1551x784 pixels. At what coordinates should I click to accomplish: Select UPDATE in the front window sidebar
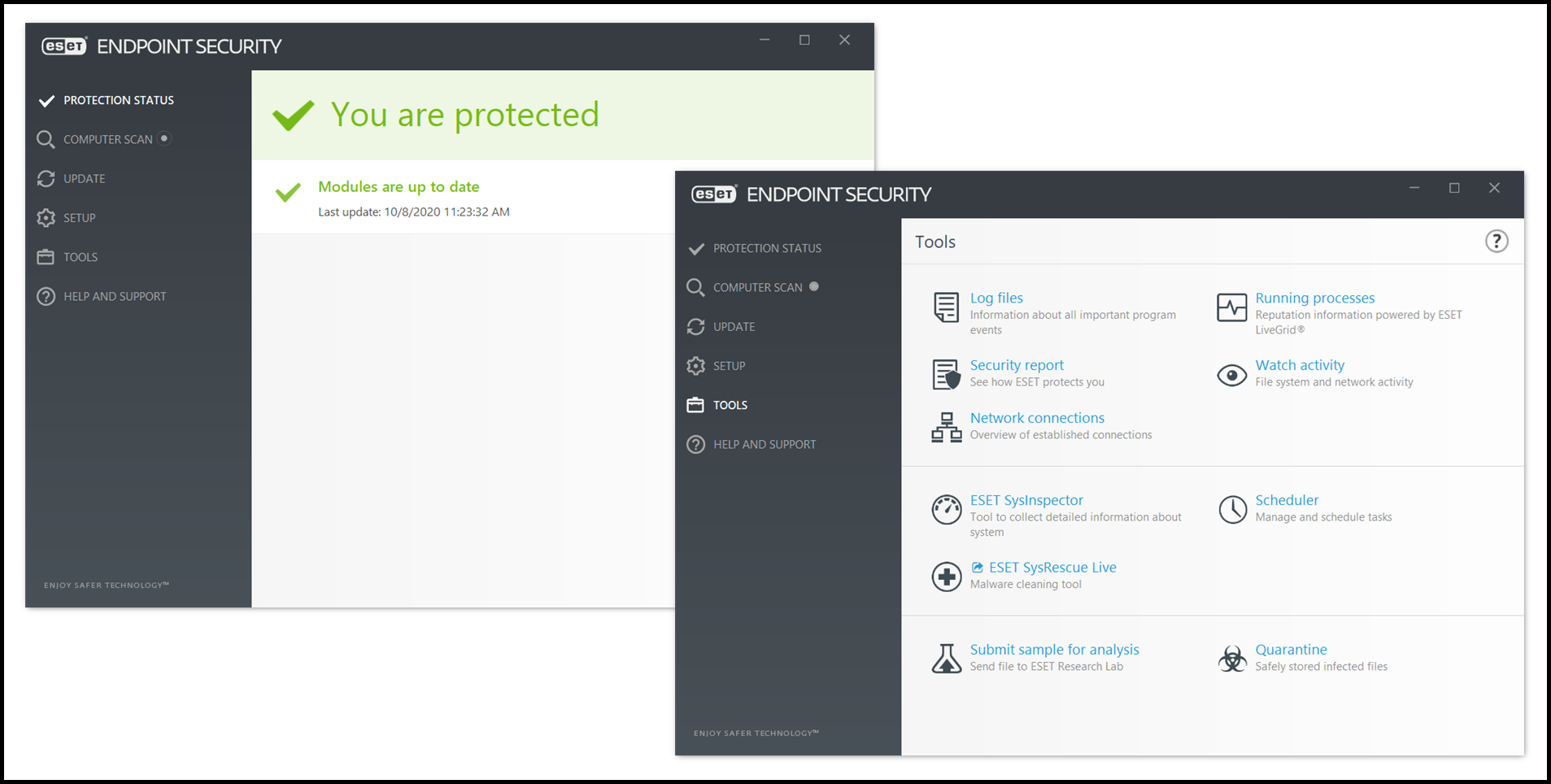[x=734, y=326]
